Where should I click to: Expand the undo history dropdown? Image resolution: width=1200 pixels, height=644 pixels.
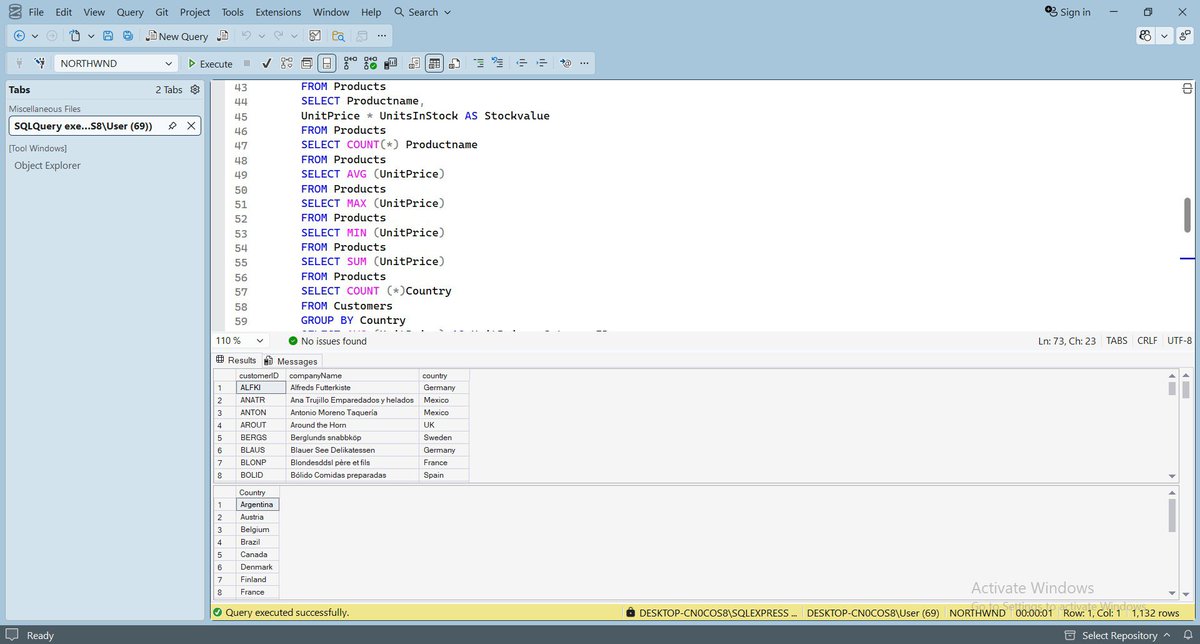click(x=260, y=36)
